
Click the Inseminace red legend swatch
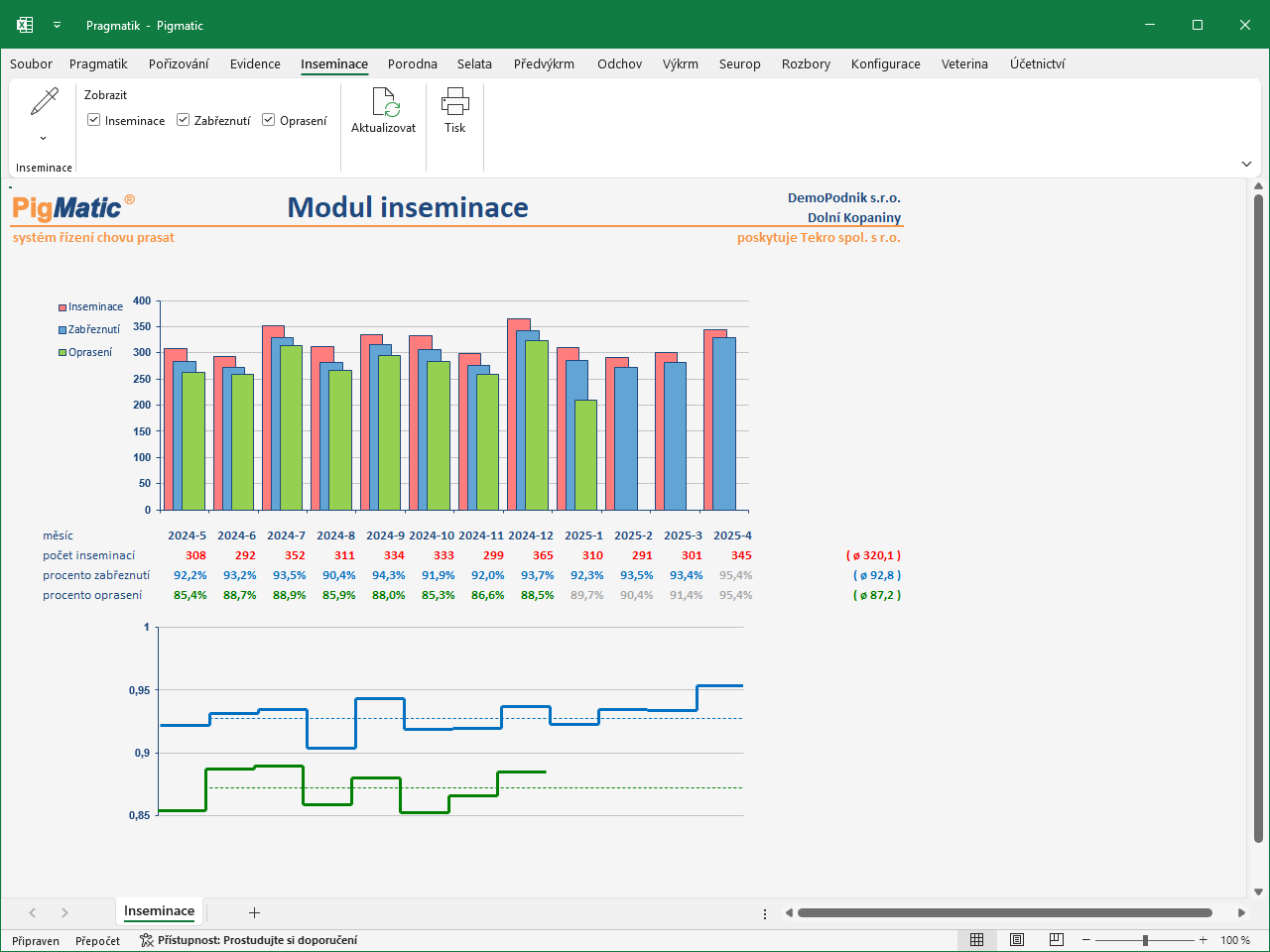coord(63,307)
